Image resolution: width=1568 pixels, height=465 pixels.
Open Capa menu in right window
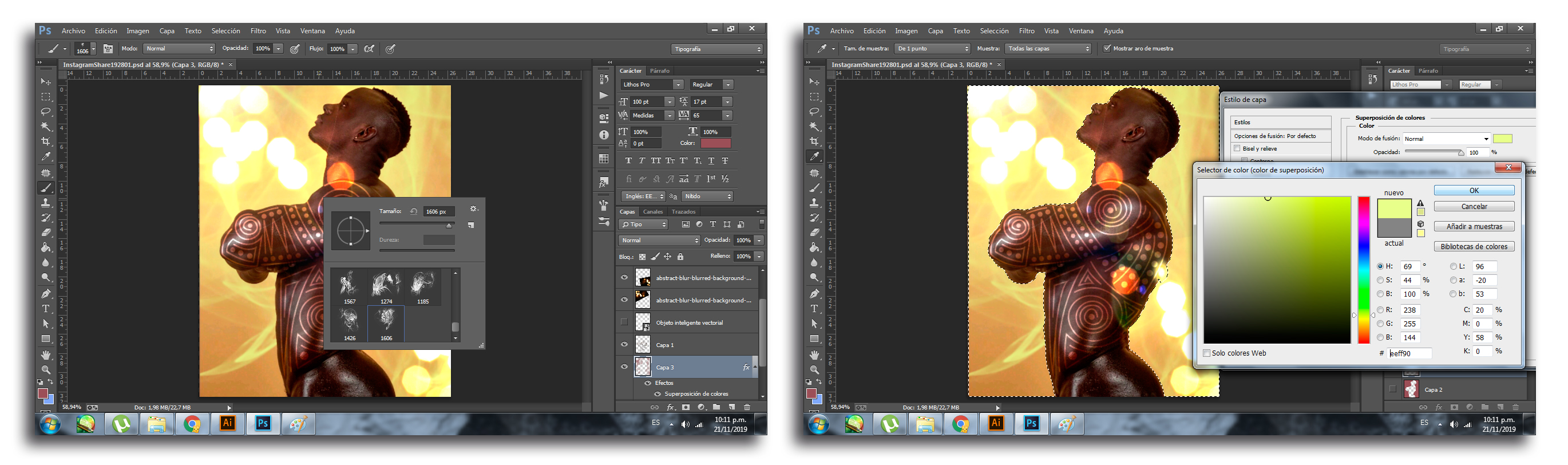(935, 31)
